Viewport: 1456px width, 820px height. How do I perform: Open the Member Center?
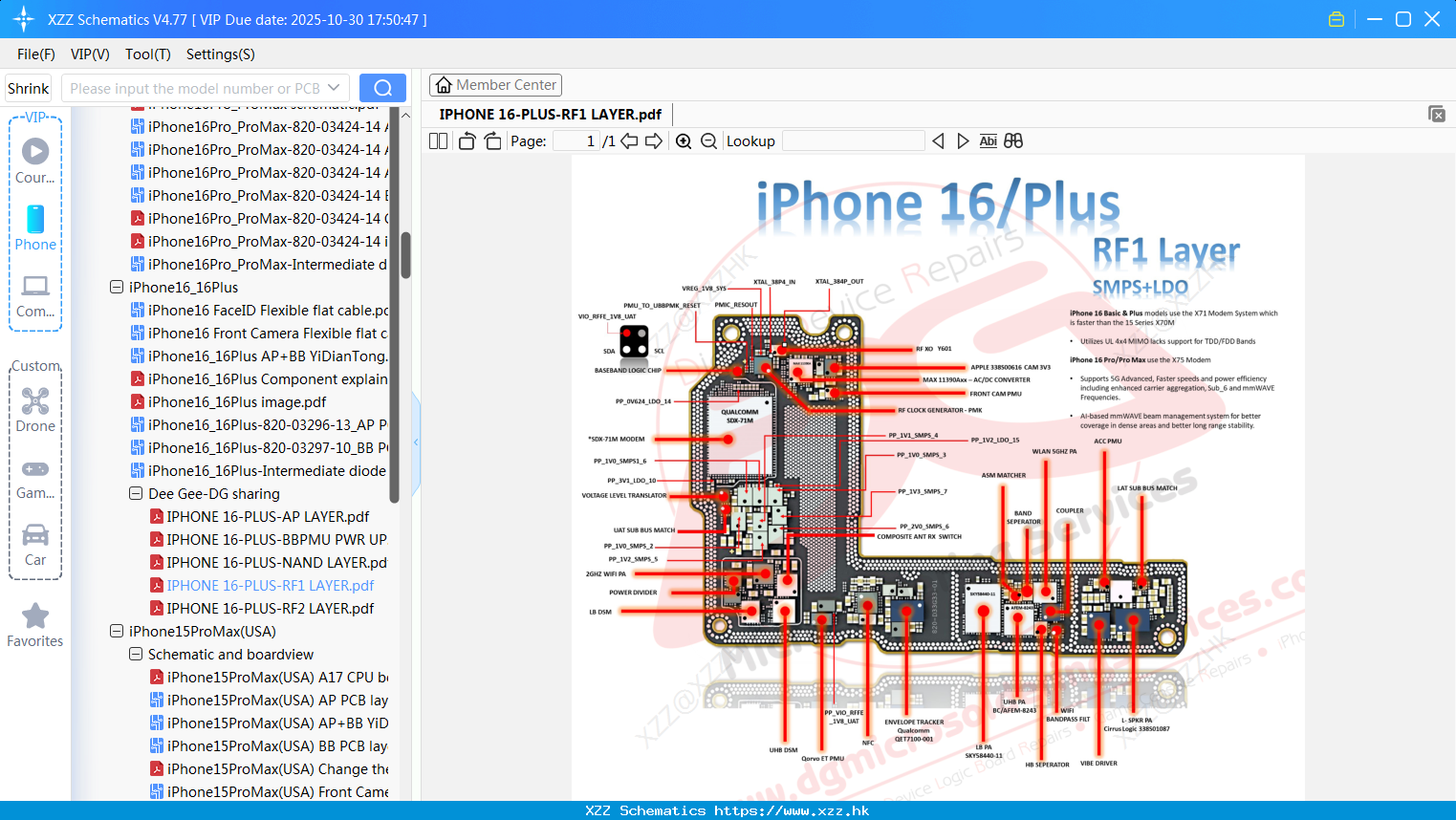495,85
